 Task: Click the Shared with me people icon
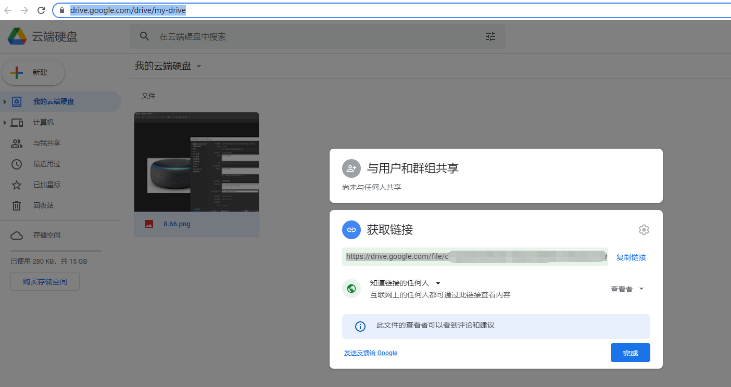(17, 143)
